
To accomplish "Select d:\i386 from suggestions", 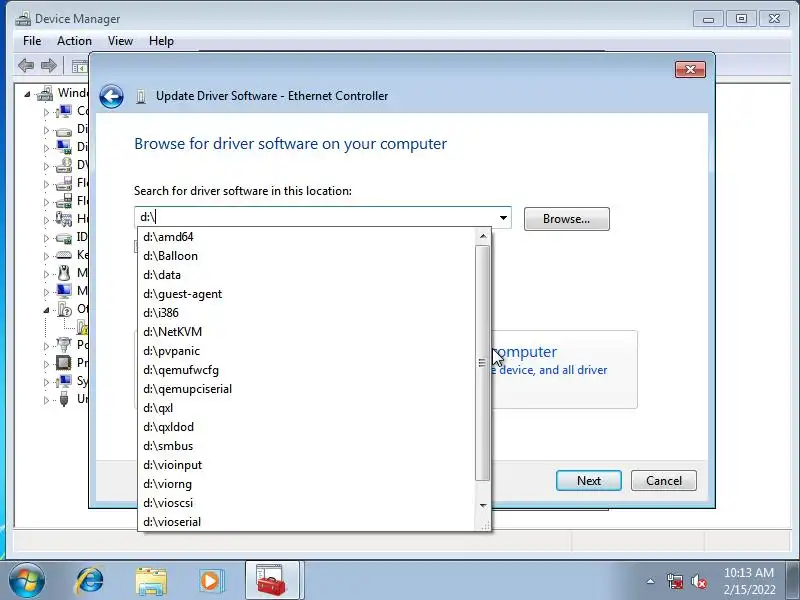I will click(307, 313).
